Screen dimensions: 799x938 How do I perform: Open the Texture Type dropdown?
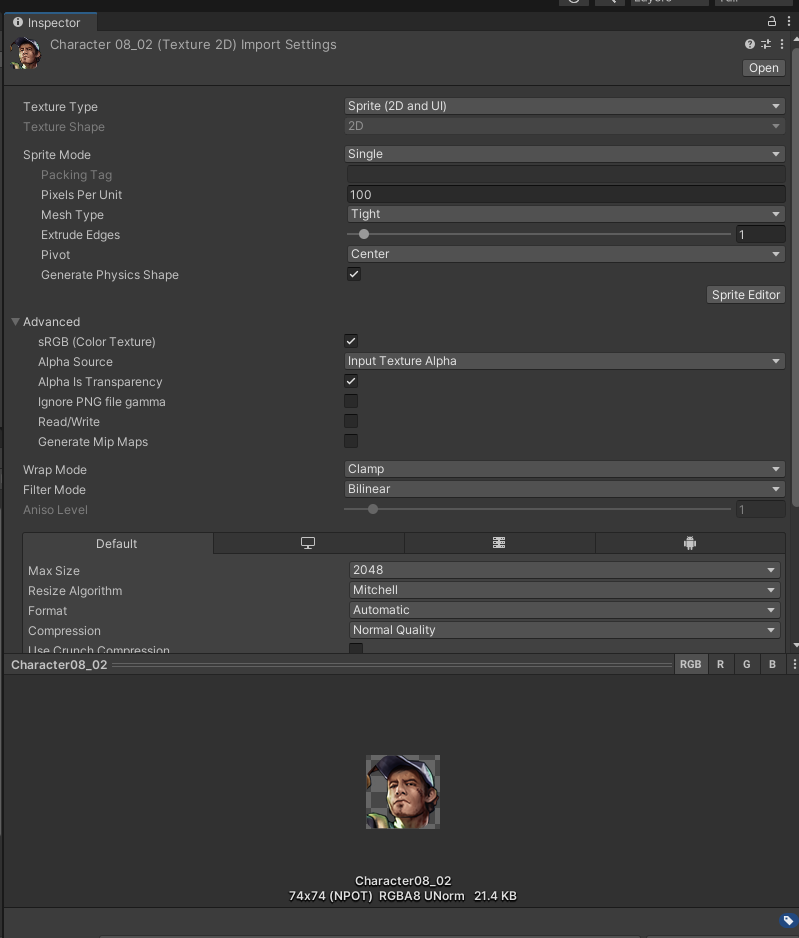click(564, 106)
